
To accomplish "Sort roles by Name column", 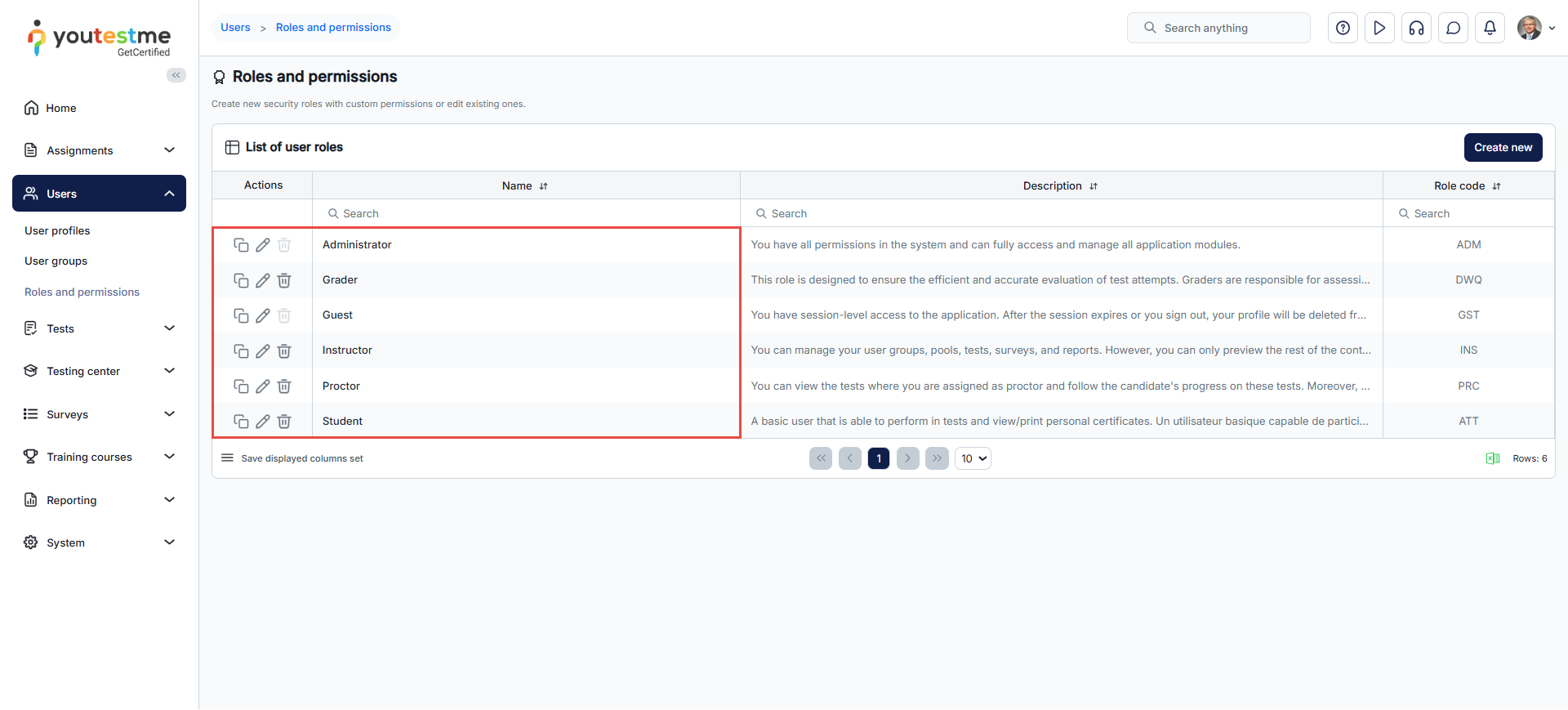I will pos(543,186).
